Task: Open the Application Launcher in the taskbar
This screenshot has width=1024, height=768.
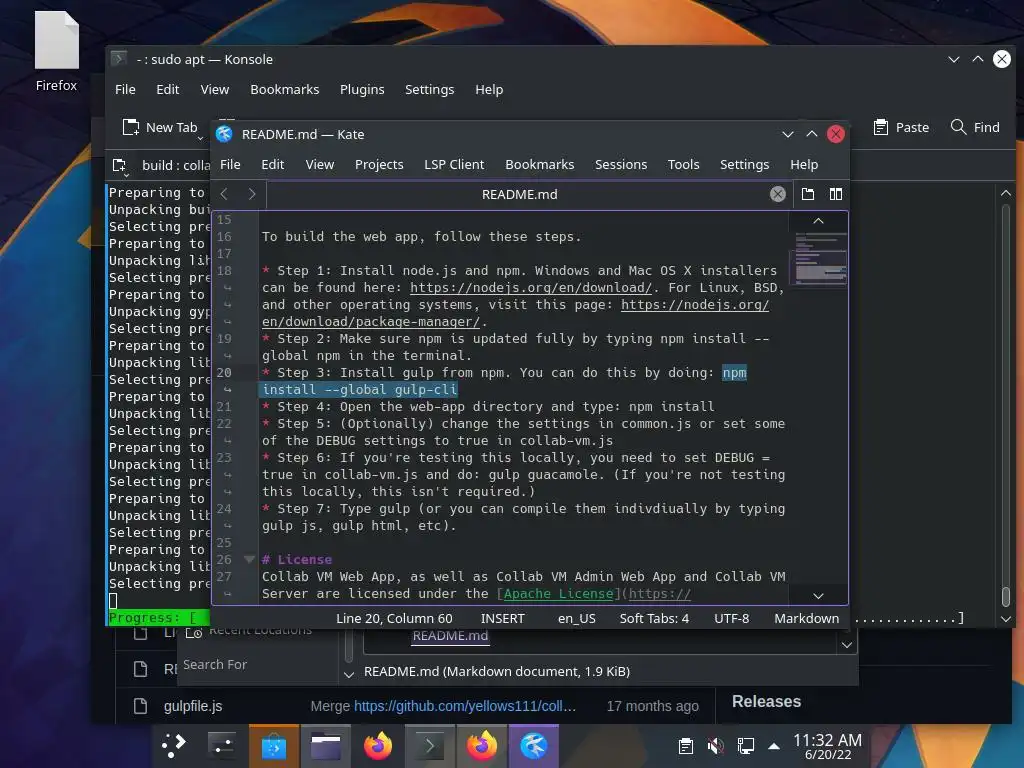Action: pos(174,745)
